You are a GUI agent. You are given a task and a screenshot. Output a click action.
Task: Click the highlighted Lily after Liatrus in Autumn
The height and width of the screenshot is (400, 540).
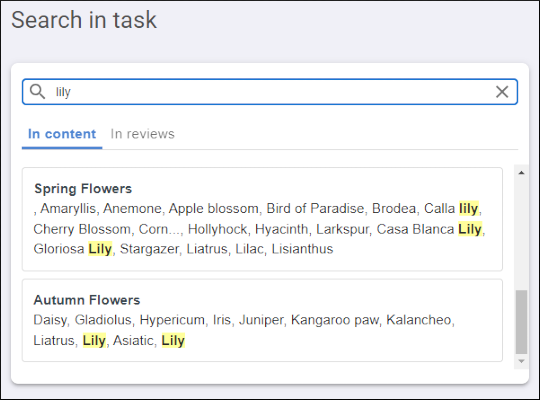[94, 340]
